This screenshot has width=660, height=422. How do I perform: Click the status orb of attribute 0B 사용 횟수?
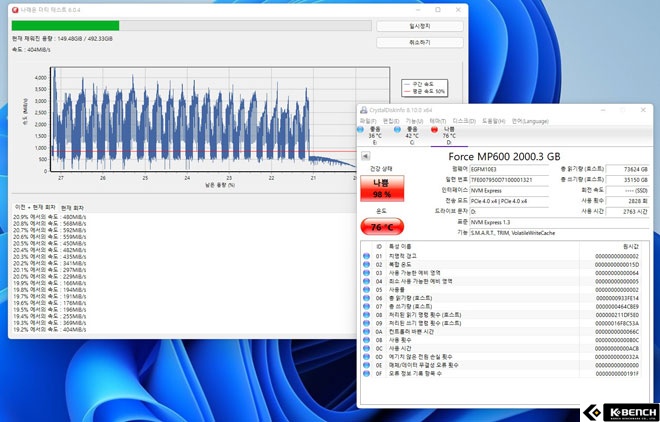click(x=366, y=340)
